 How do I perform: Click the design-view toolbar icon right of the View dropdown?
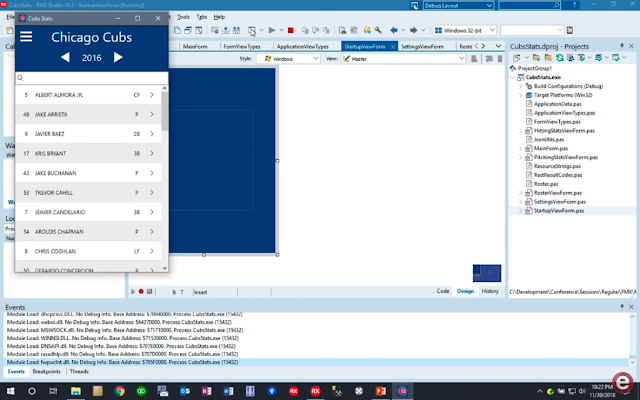(x=474, y=59)
